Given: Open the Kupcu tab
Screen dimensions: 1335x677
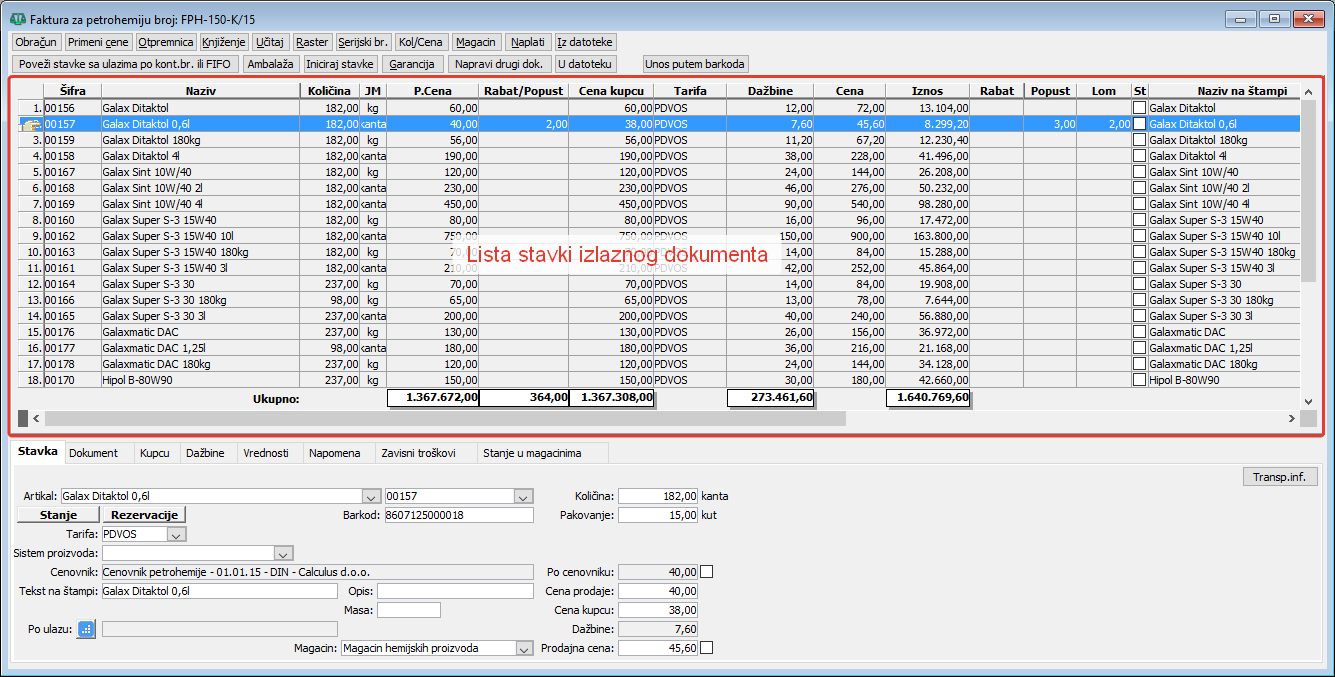Looking at the screenshot, I should pyautogui.click(x=155, y=453).
